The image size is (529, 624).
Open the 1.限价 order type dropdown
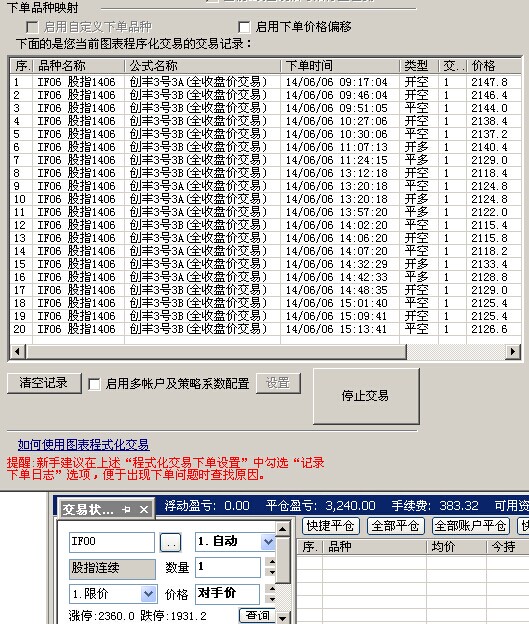[x=148, y=594]
